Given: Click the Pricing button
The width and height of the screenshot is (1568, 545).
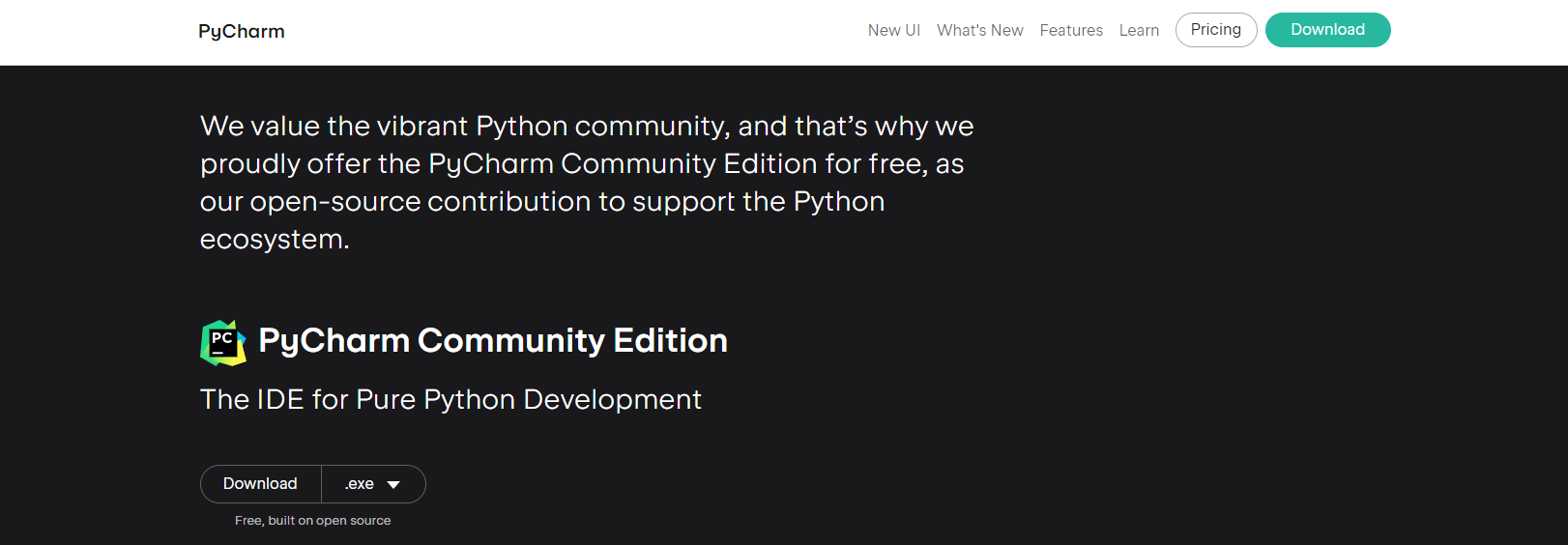Looking at the screenshot, I should 1216,30.
